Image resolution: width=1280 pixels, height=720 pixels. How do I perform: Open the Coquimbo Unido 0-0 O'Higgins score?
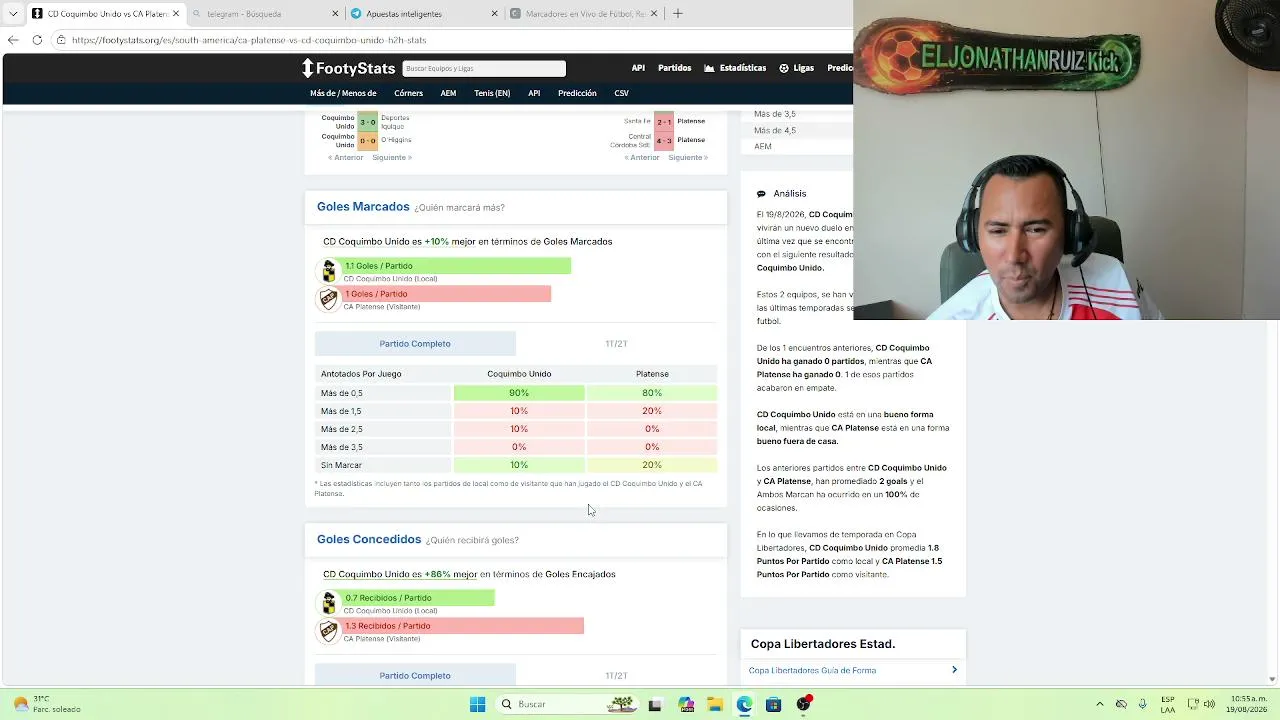tap(368, 141)
